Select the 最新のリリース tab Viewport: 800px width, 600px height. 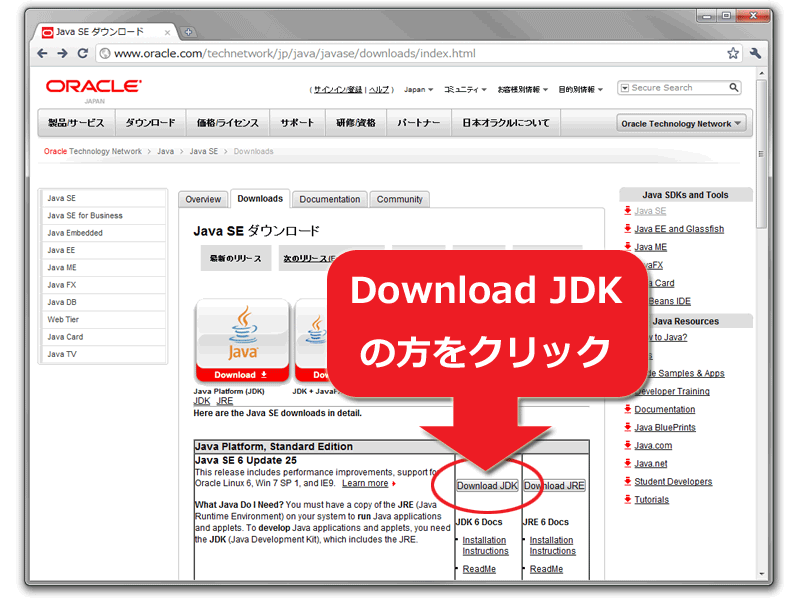(x=236, y=259)
